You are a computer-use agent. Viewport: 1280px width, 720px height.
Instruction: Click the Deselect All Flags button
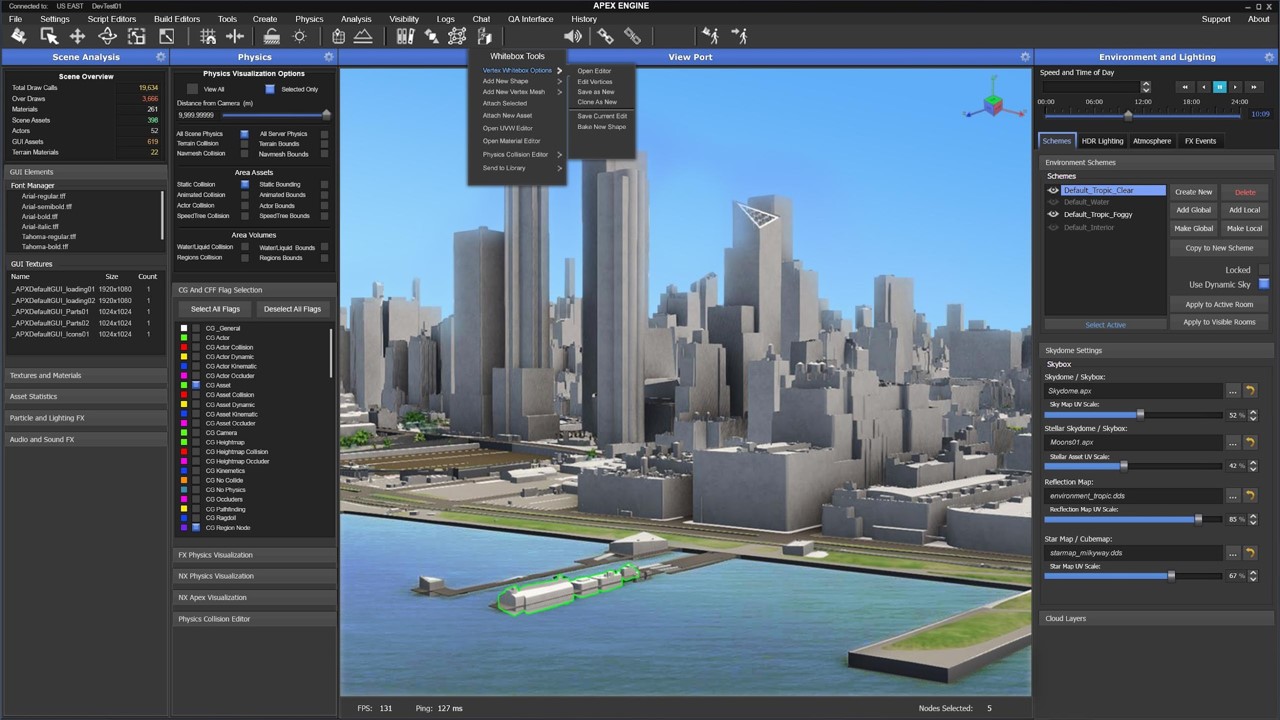coord(292,309)
